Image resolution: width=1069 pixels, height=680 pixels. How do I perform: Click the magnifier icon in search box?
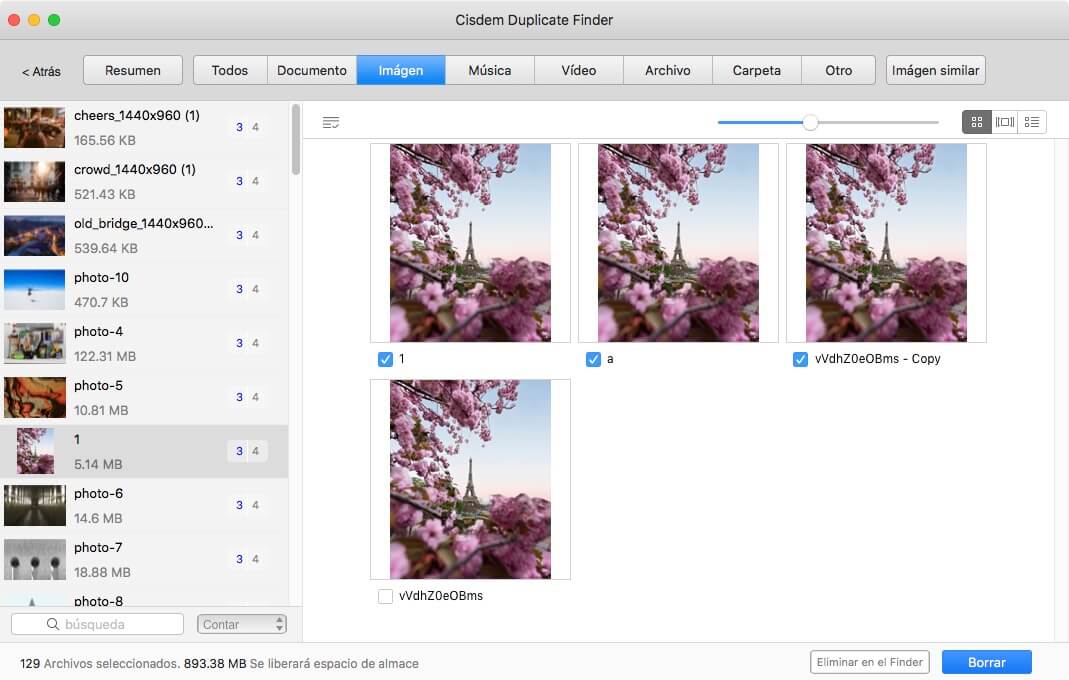pyautogui.click(x=54, y=624)
